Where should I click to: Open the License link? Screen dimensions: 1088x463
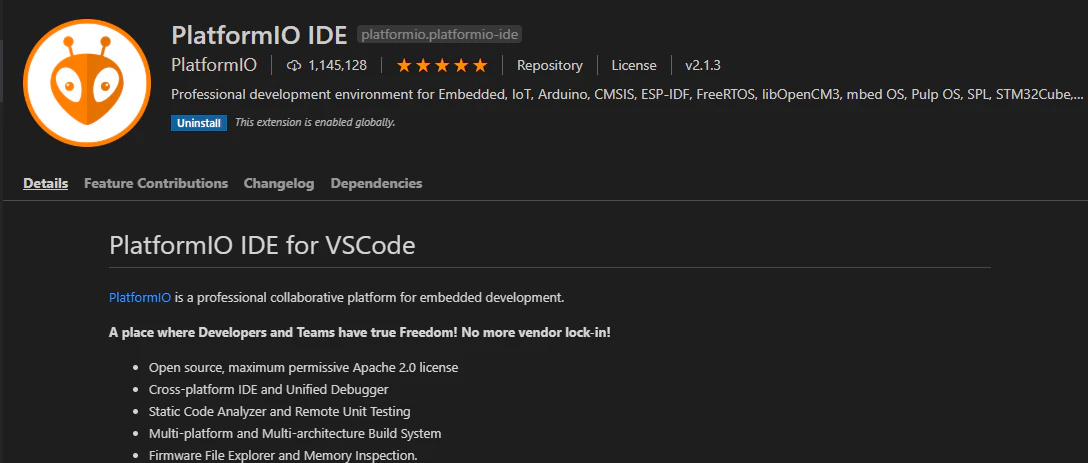pos(634,65)
